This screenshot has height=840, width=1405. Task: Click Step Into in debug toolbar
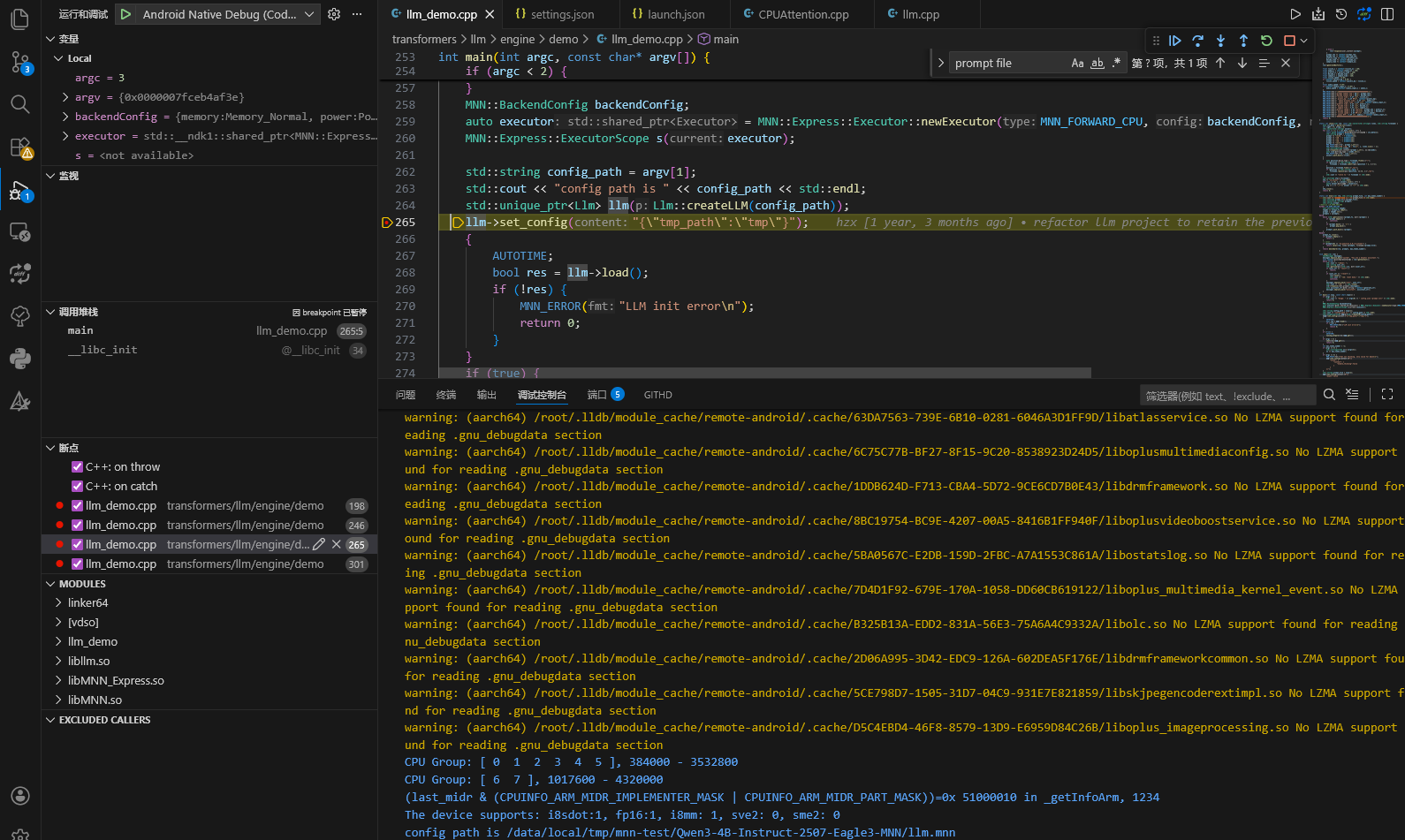1220,41
